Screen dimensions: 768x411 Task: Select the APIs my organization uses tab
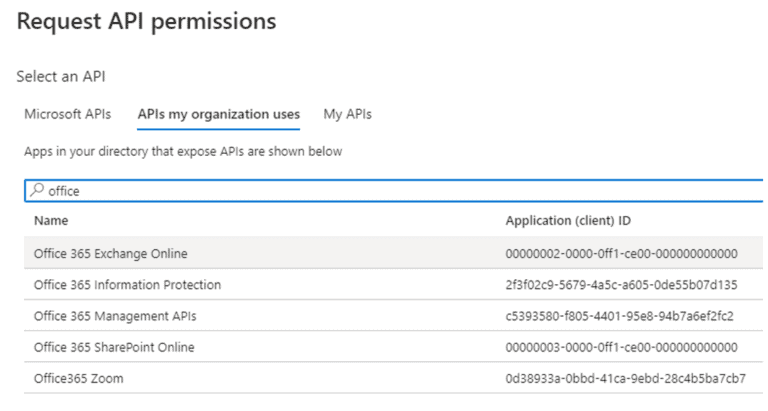(218, 114)
